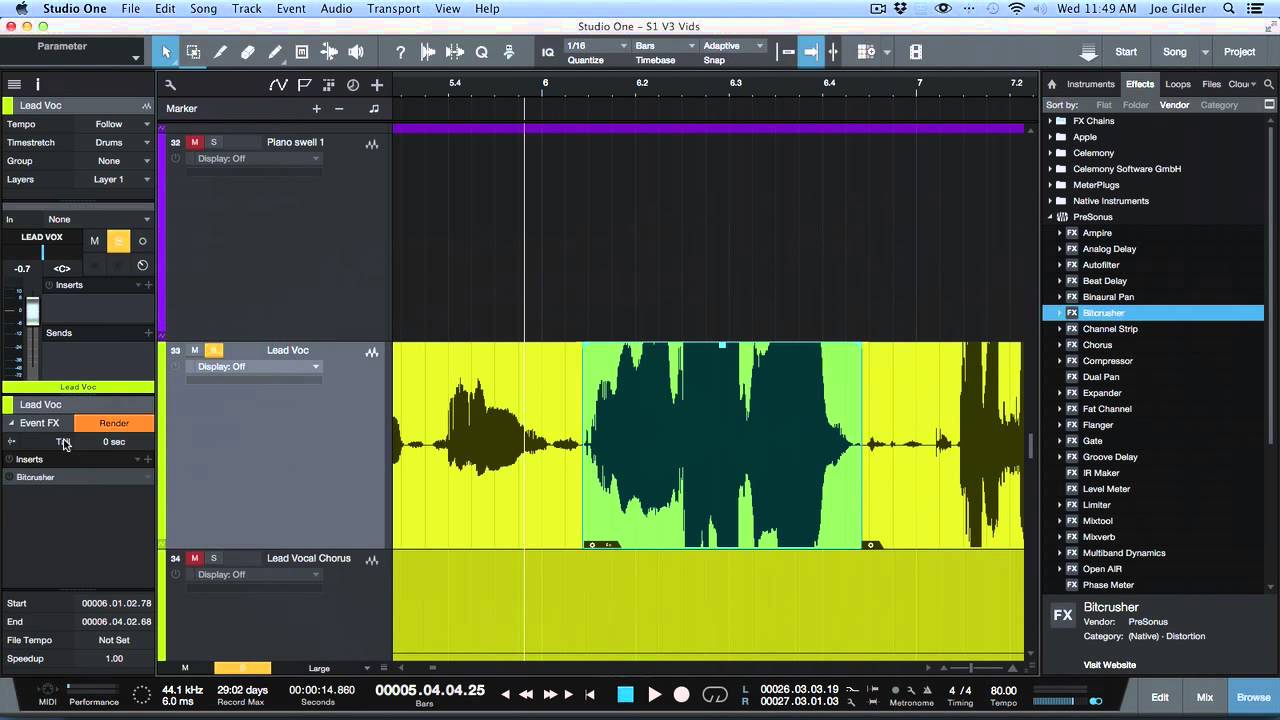Remove marker with the minus button
Viewport: 1280px width, 720px height.
click(339, 108)
